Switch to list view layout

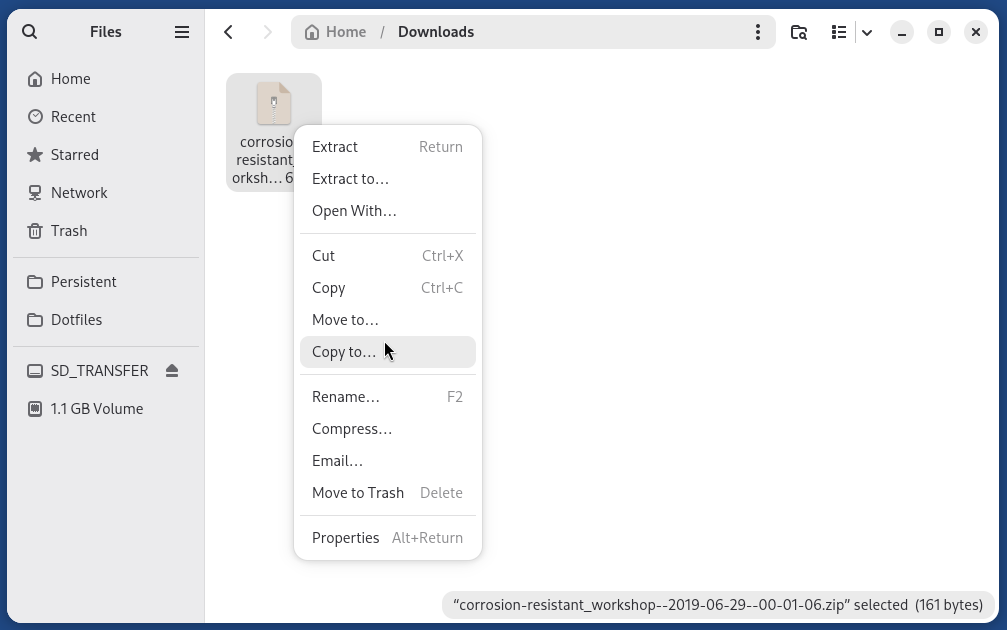click(839, 32)
